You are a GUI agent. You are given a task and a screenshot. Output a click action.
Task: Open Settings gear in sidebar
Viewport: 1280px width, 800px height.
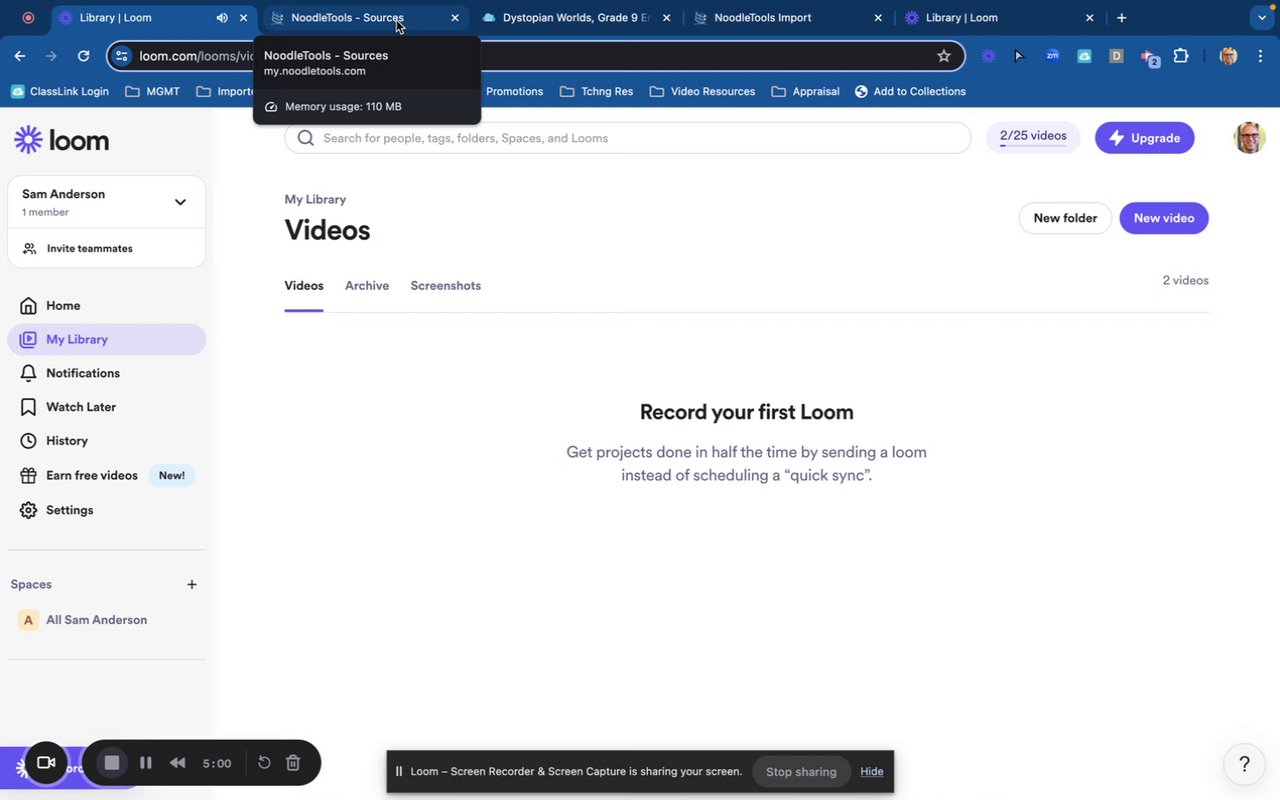coord(106,510)
